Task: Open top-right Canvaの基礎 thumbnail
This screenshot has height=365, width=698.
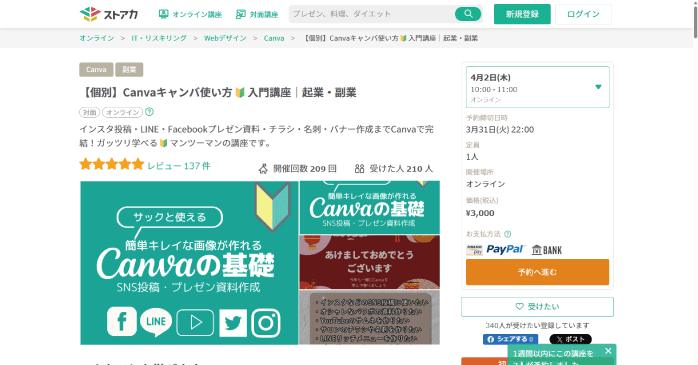Action: click(369, 207)
